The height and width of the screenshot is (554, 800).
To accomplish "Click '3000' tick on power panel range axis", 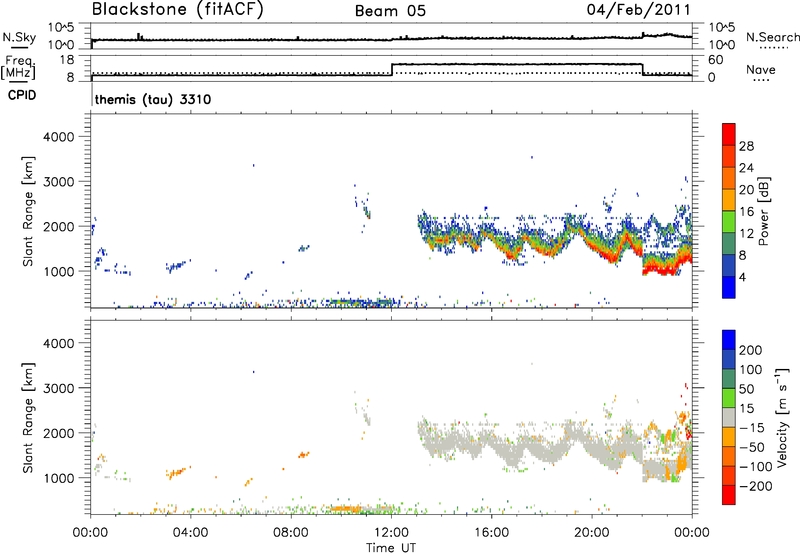I will point(59,182).
